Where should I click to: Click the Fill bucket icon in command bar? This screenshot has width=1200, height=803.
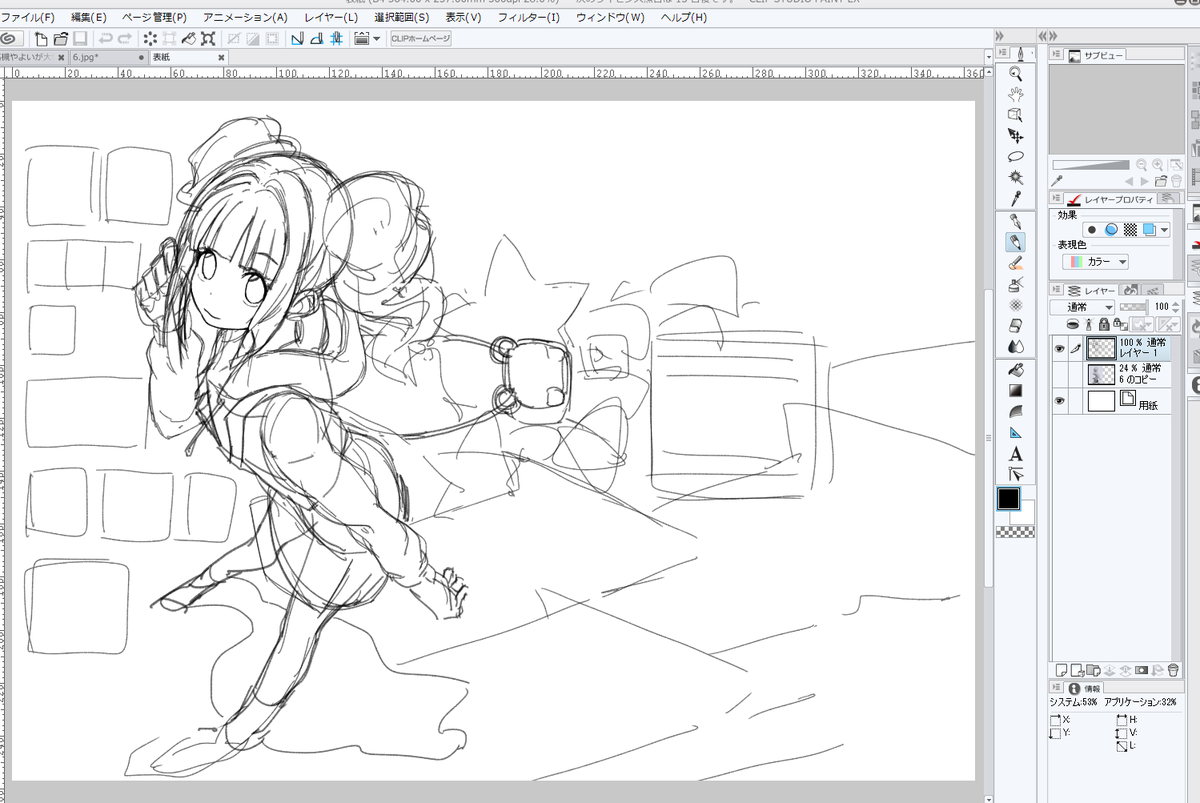point(189,39)
